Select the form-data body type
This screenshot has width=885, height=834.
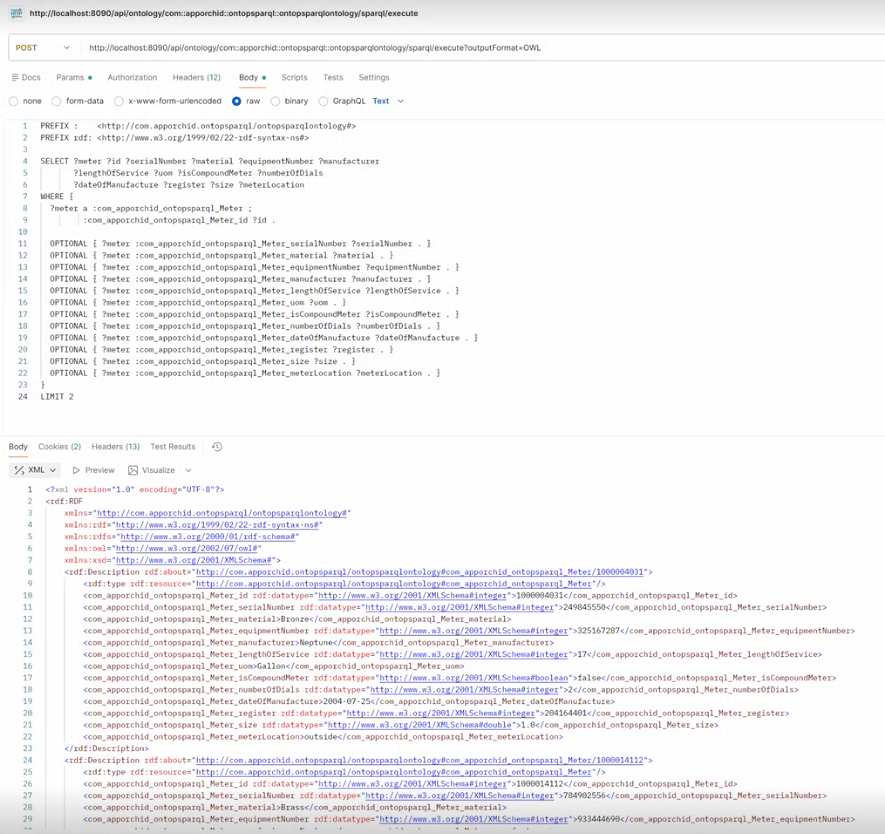[x=56, y=101]
